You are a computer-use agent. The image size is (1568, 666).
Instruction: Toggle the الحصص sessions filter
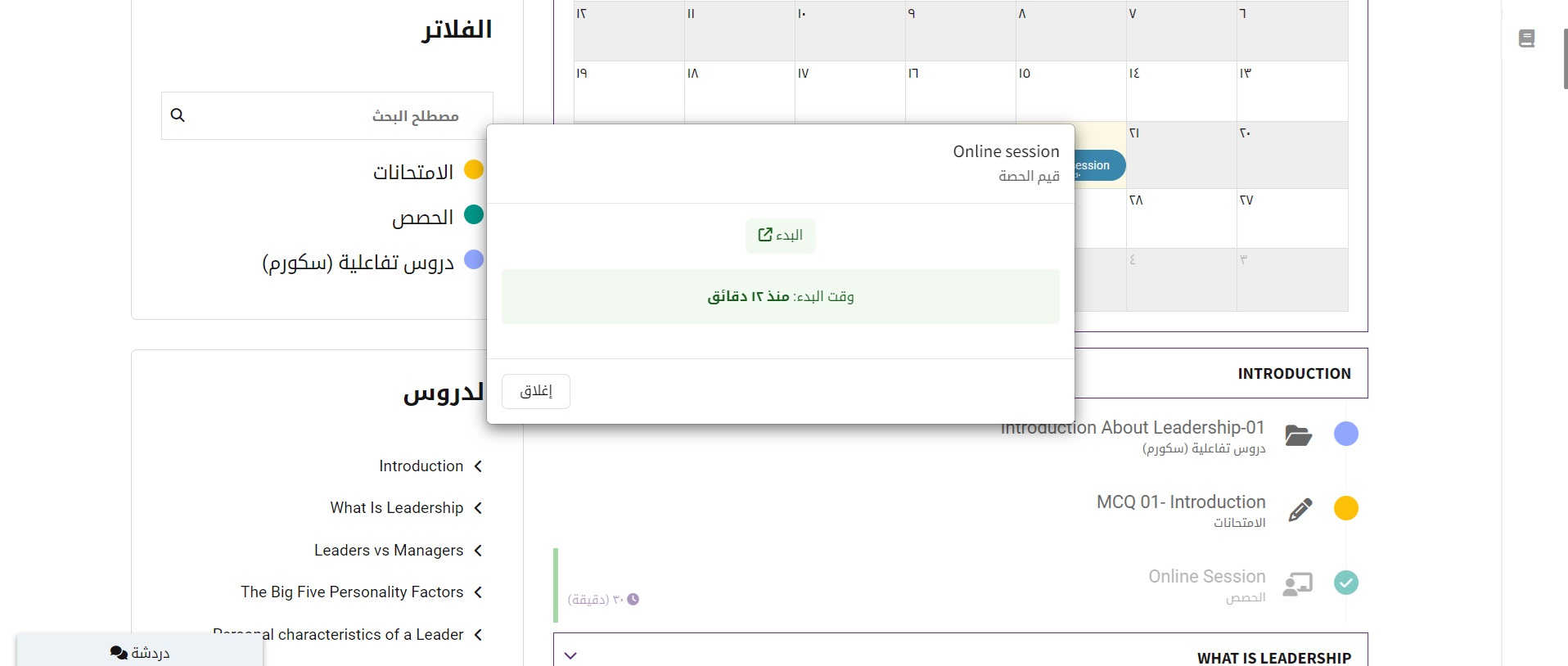[x=474, y=215]
